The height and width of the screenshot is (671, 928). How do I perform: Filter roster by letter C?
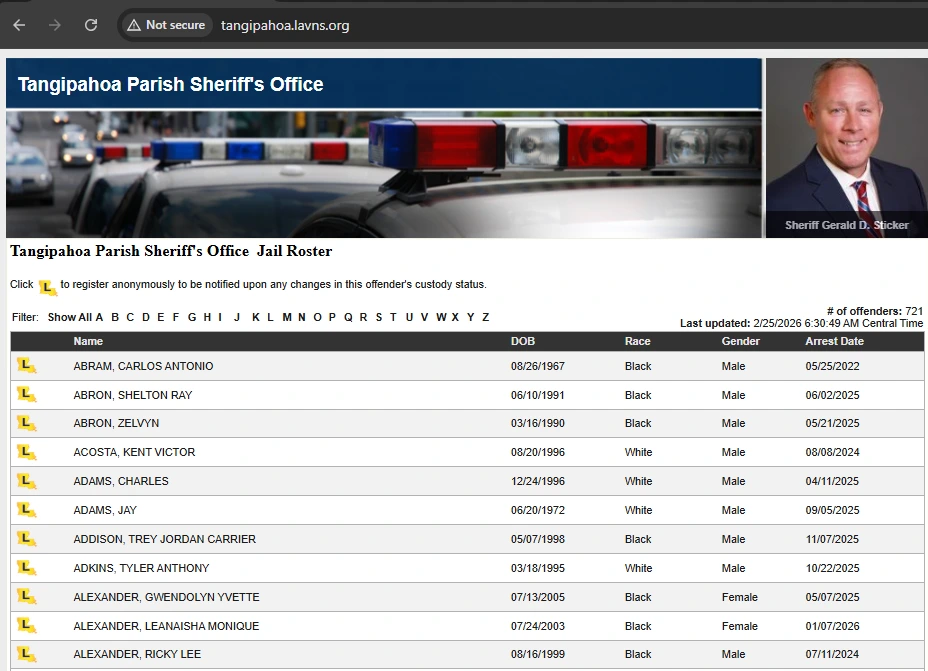point(130,317)
